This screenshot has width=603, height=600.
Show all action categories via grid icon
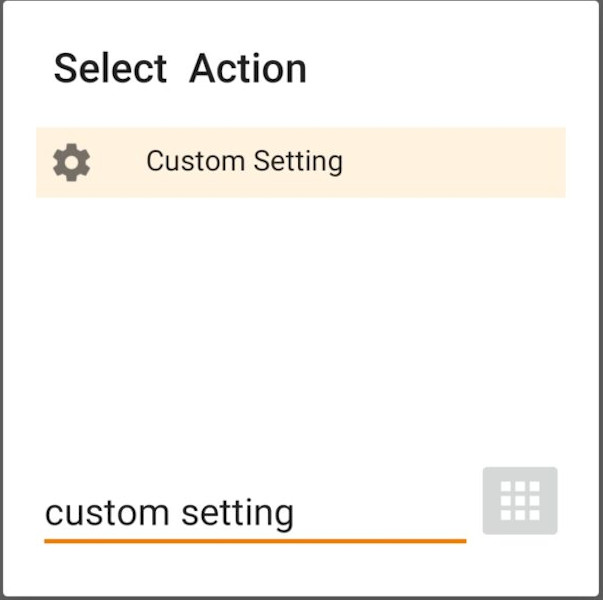point(519,501)
